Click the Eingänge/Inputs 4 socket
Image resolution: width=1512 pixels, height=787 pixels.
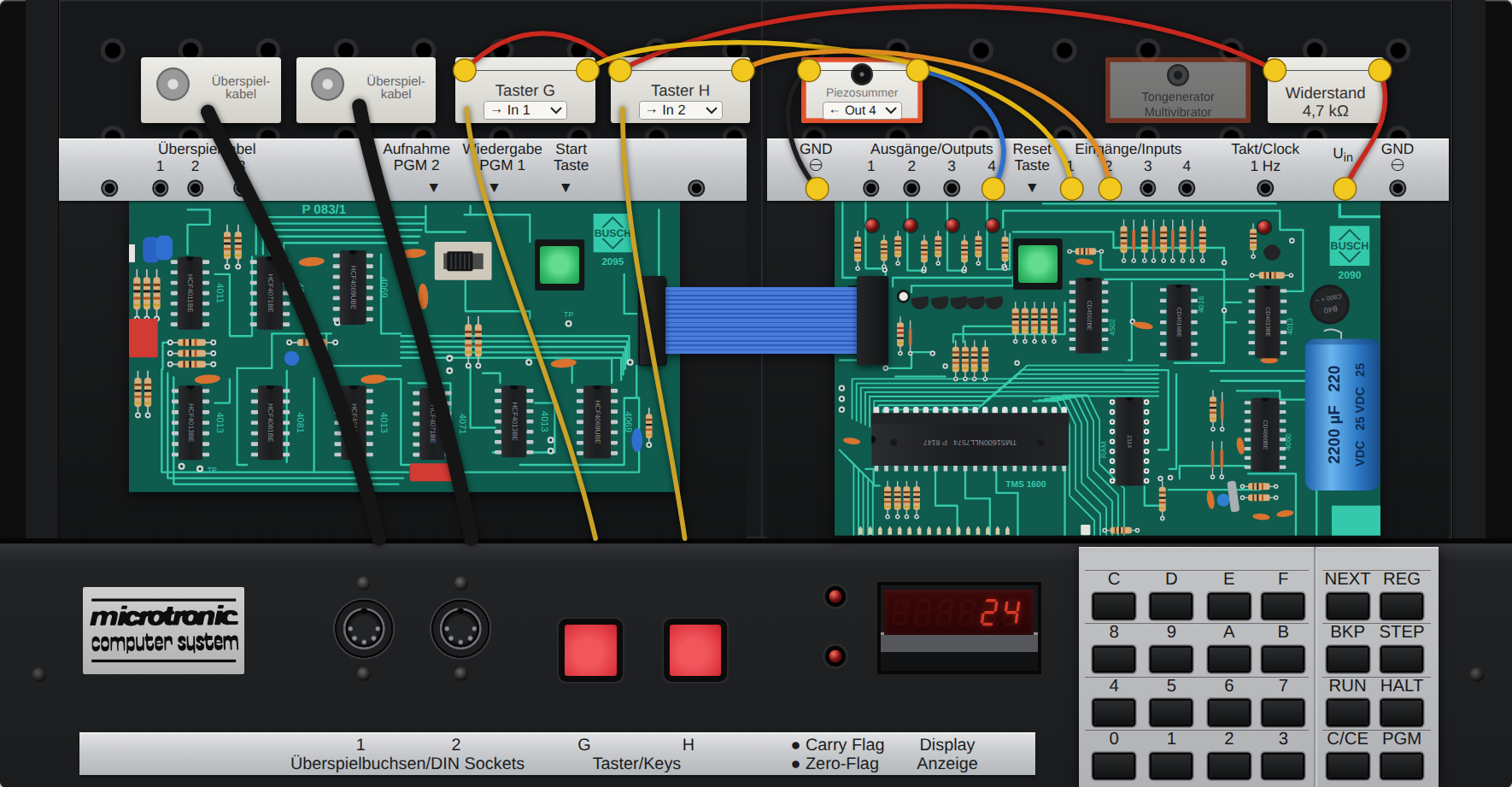1187,188
